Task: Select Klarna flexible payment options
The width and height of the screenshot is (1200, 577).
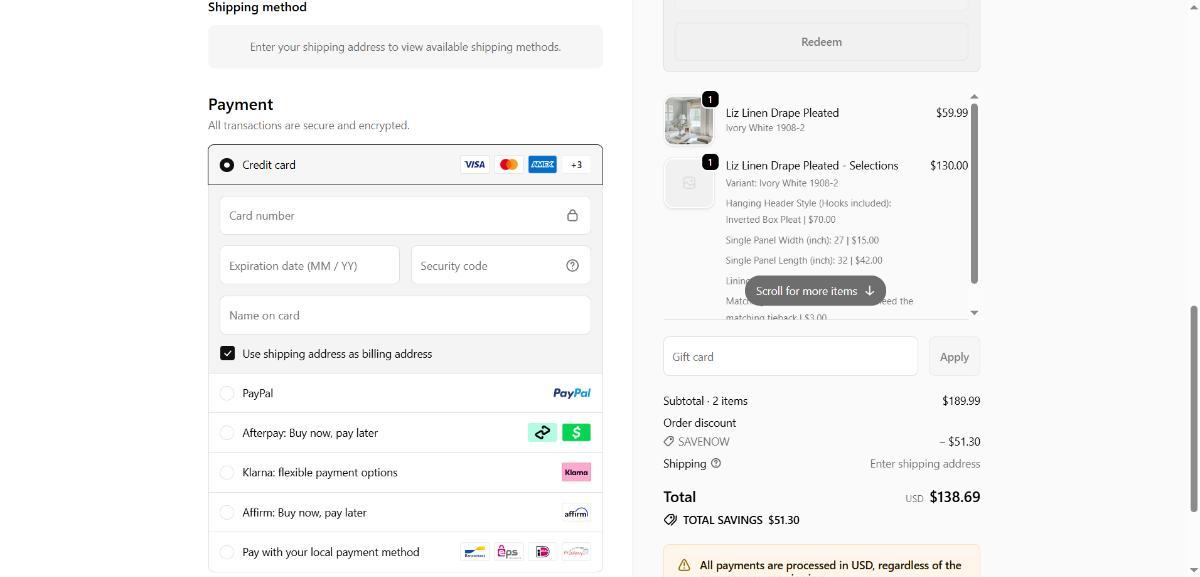Action: coord(227,473)
